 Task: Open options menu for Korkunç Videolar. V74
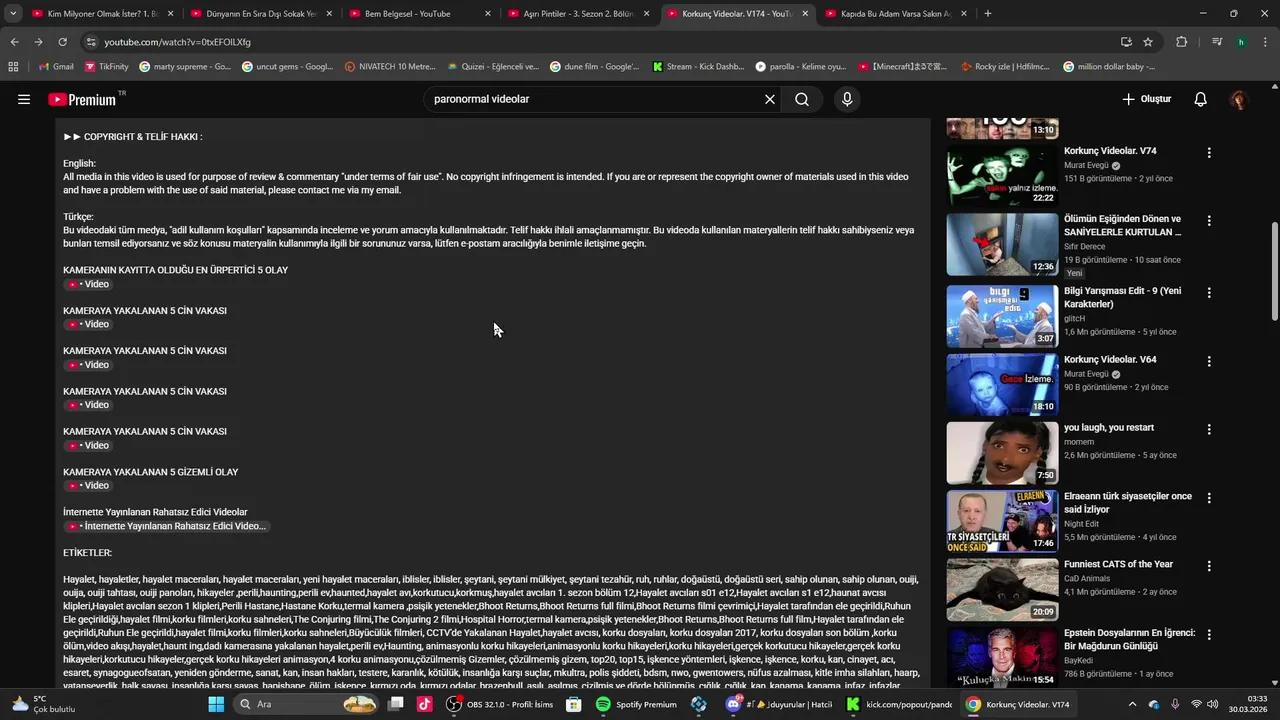click(x=1209, y=153)
